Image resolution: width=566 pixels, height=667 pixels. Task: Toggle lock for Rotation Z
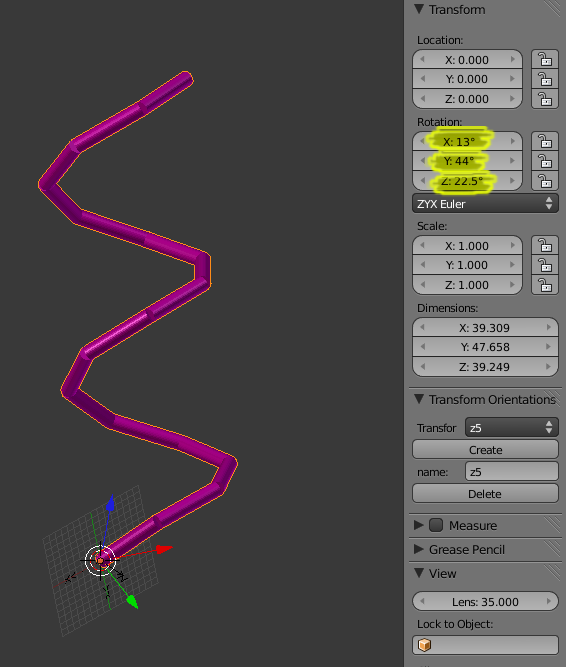click(545, 181)
